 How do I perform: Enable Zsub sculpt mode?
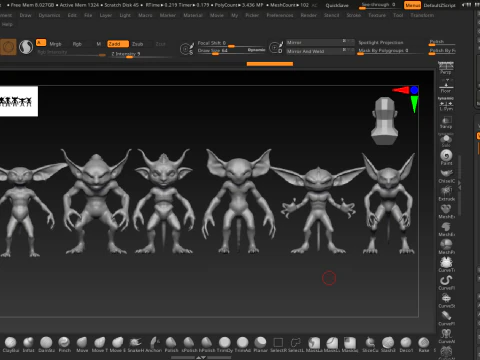coord(137,44)
